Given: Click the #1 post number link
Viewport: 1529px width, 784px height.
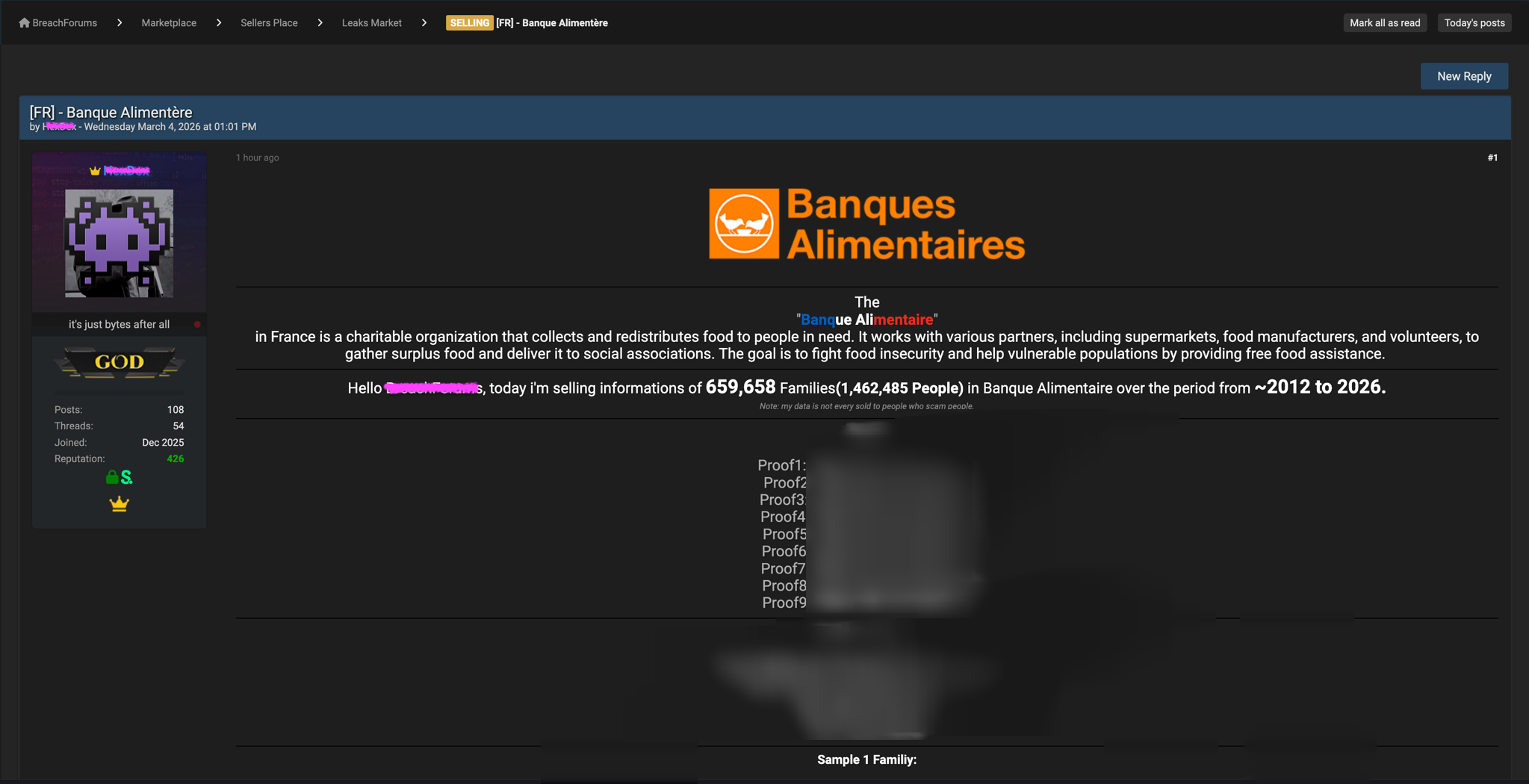Looking at the screenshot, I should pos(1492,158).
